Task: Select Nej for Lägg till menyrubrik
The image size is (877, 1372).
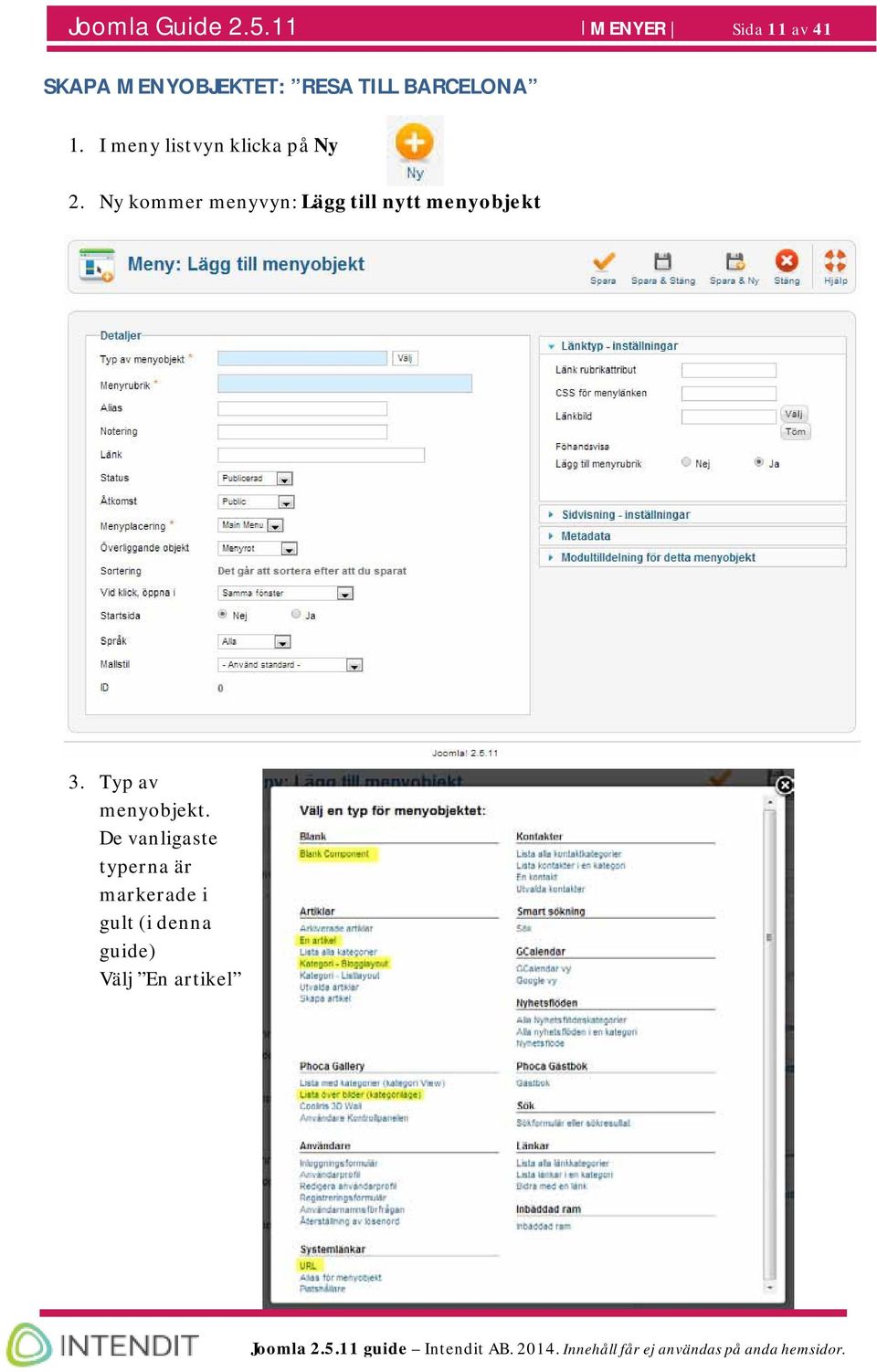Action: 686,462
